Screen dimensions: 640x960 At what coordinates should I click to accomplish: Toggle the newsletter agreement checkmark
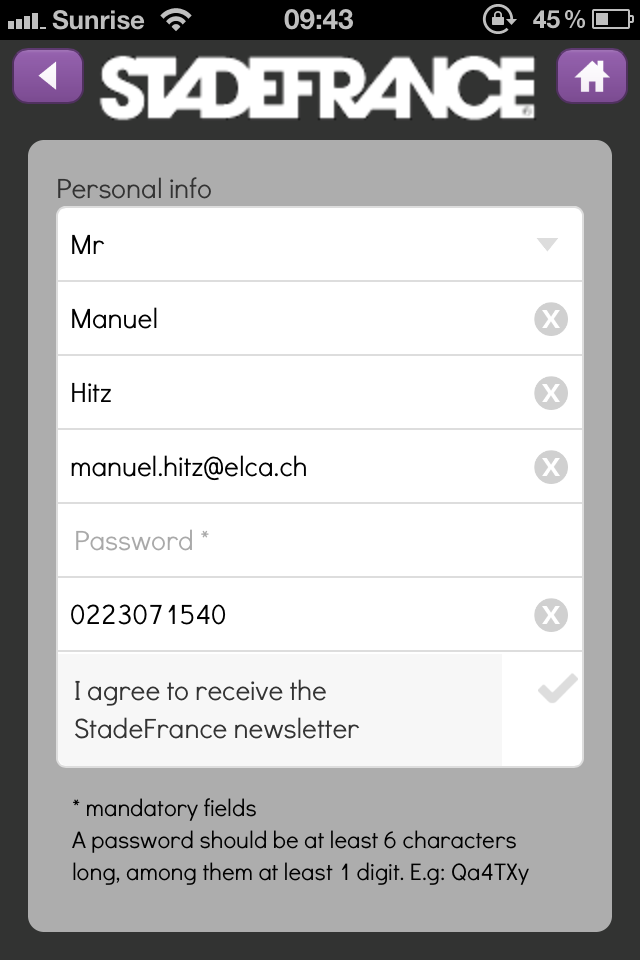click(557, 688)
